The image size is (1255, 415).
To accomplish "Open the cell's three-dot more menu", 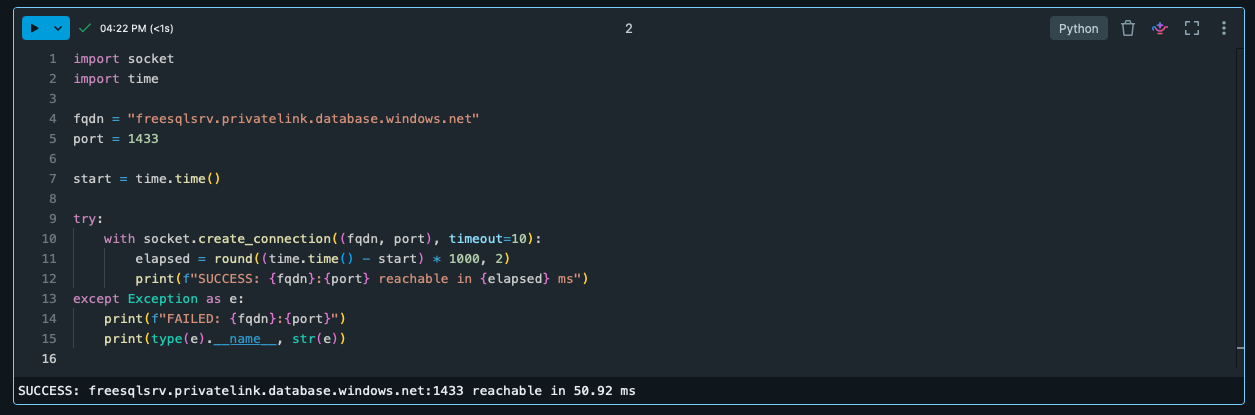I will tap(1223, 28).
